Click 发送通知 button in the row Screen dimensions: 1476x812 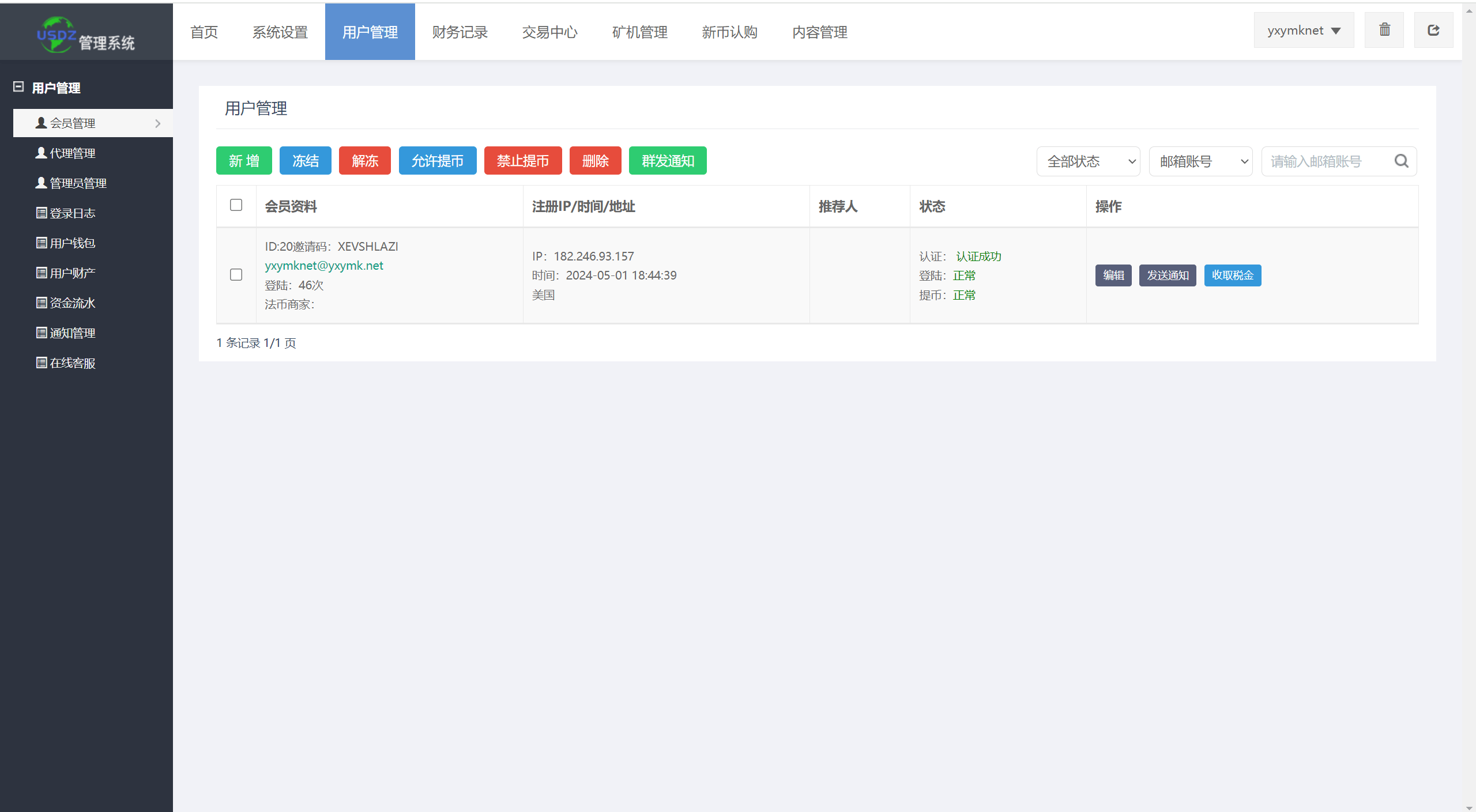coord(1168,275)
